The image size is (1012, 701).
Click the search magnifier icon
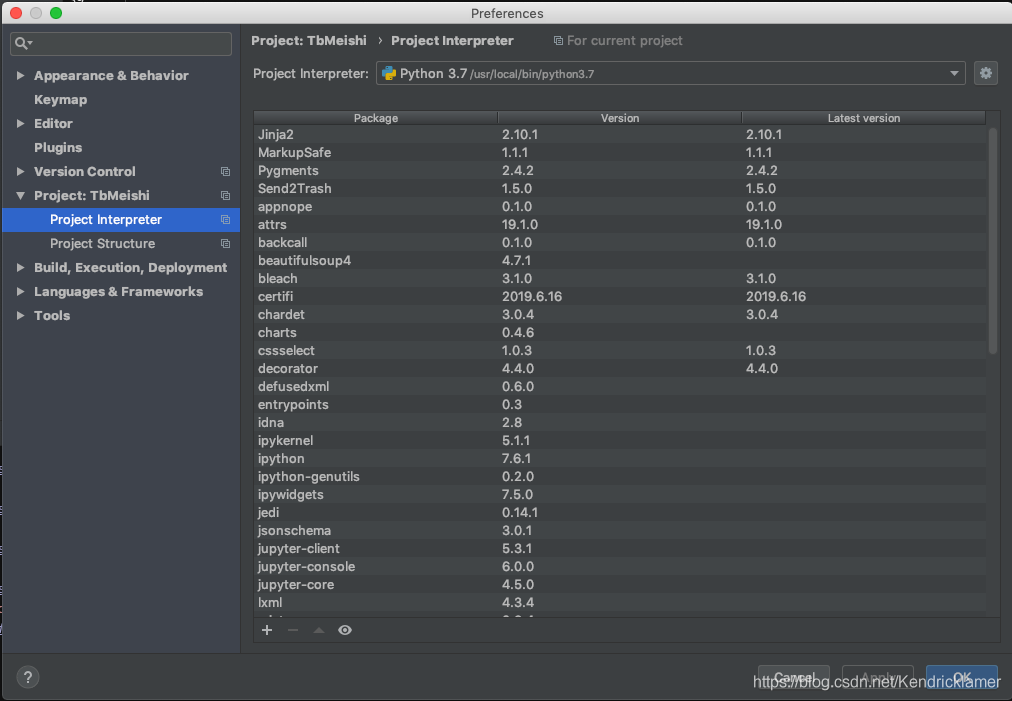pyautogui.click(x=21, y=43)
